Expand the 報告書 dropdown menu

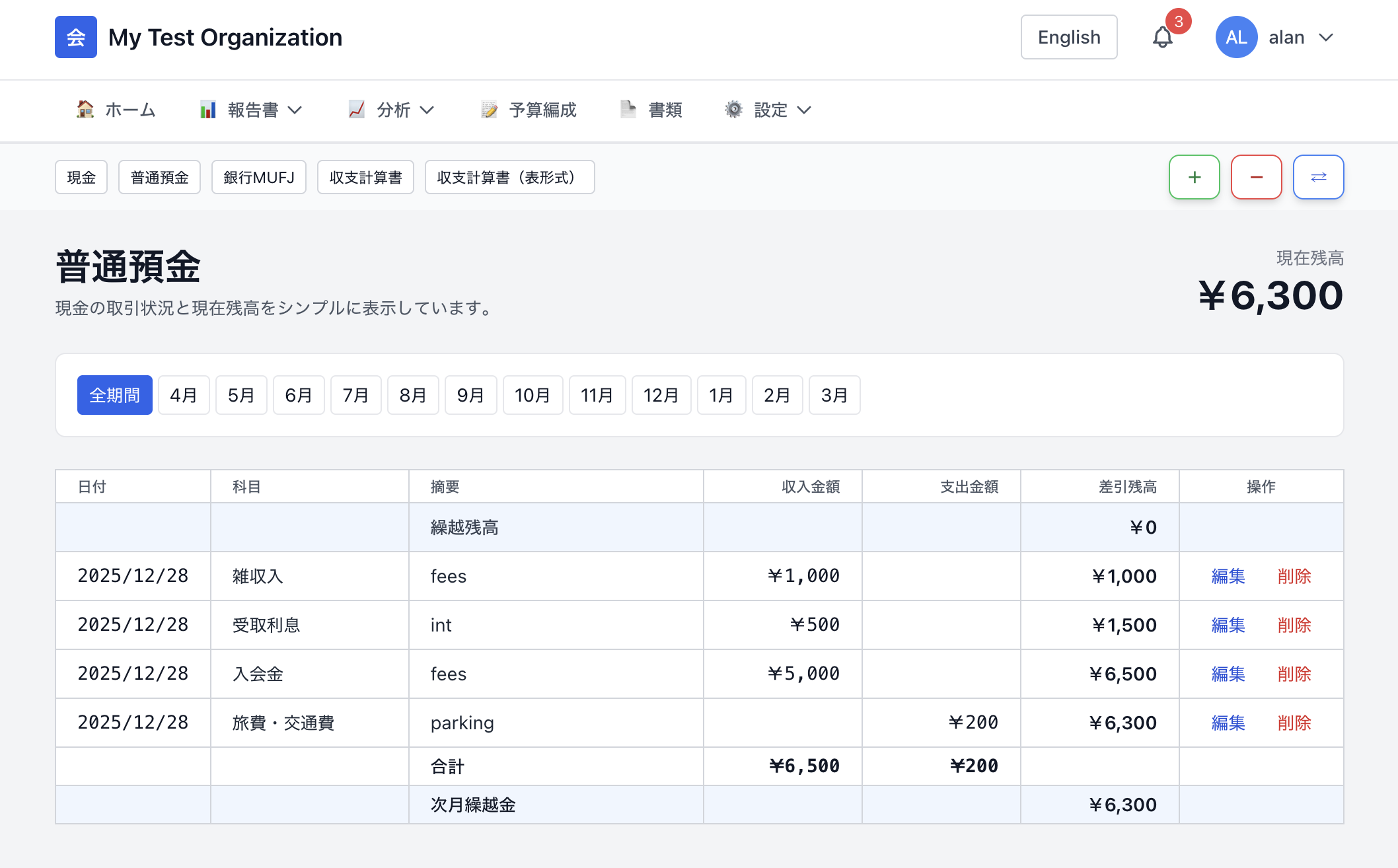pos(251,110)
